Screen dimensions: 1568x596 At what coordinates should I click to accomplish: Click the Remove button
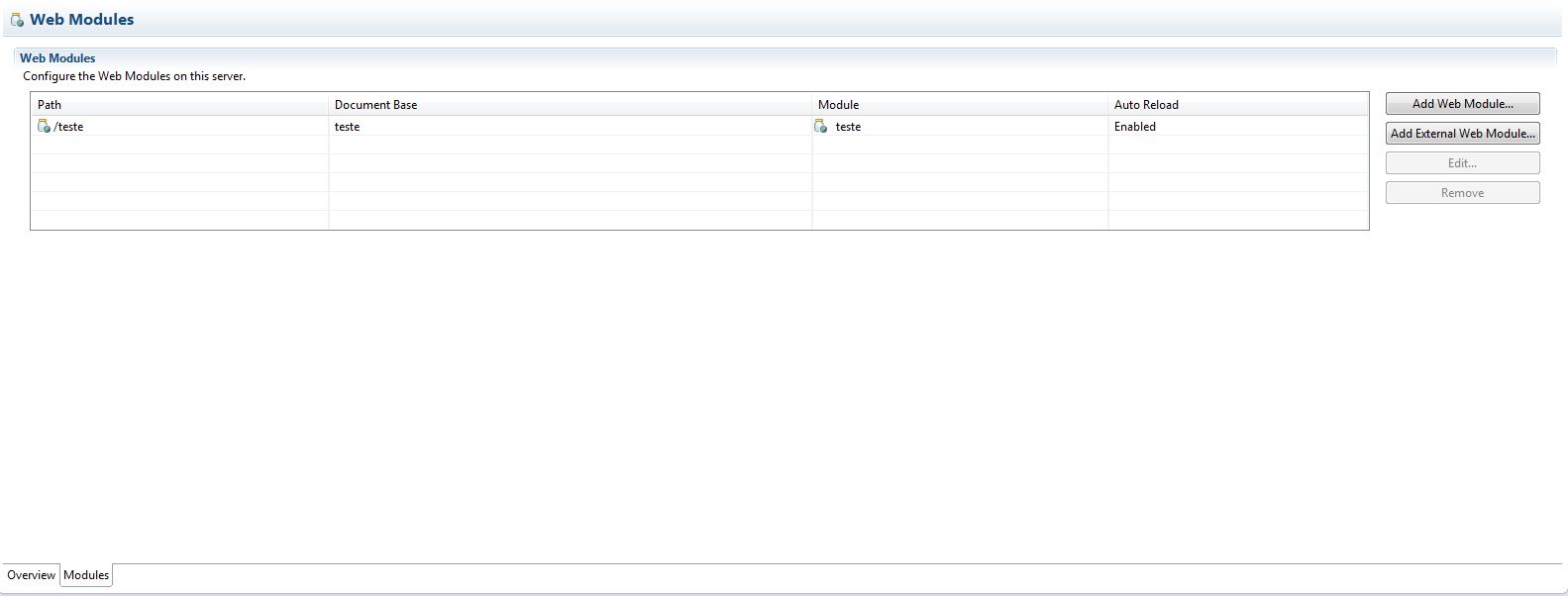click(1462, 193)
